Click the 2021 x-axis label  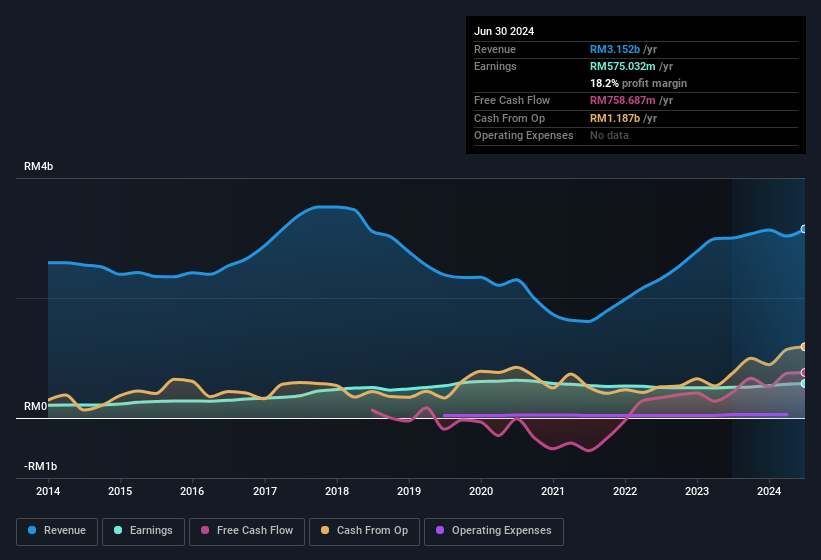pos(553,491)
